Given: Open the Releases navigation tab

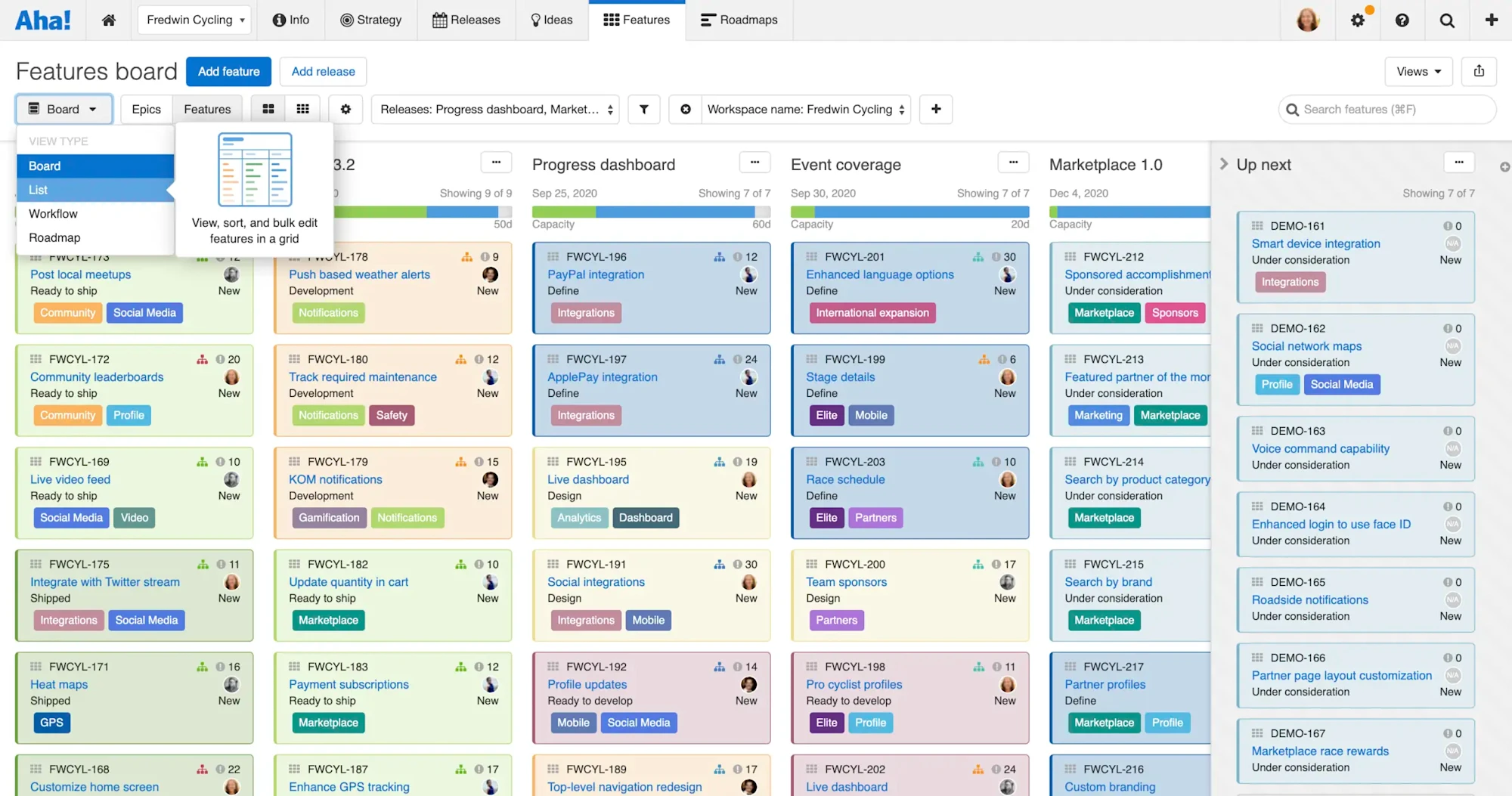Looking at the screenshot, I should (x=466, y=20).
